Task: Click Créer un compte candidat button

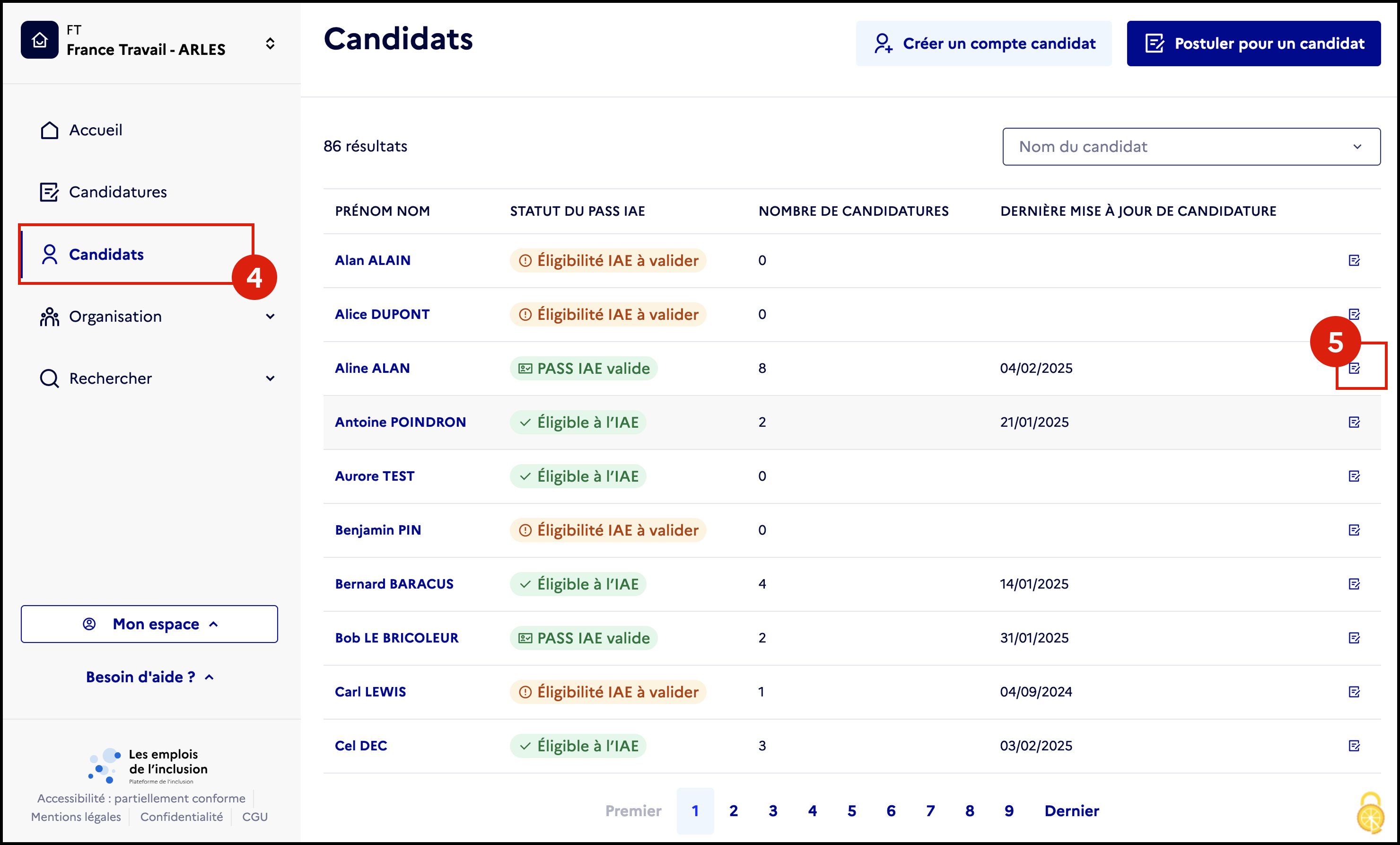Action: pos(983,44)
